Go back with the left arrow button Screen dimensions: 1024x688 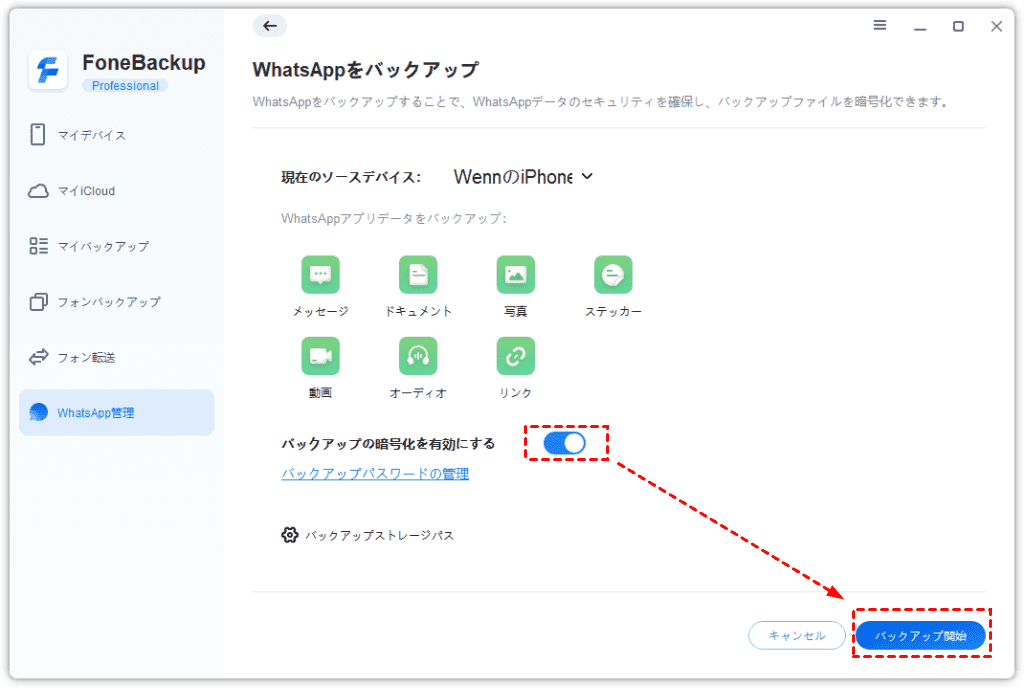[x=270, y=26]
